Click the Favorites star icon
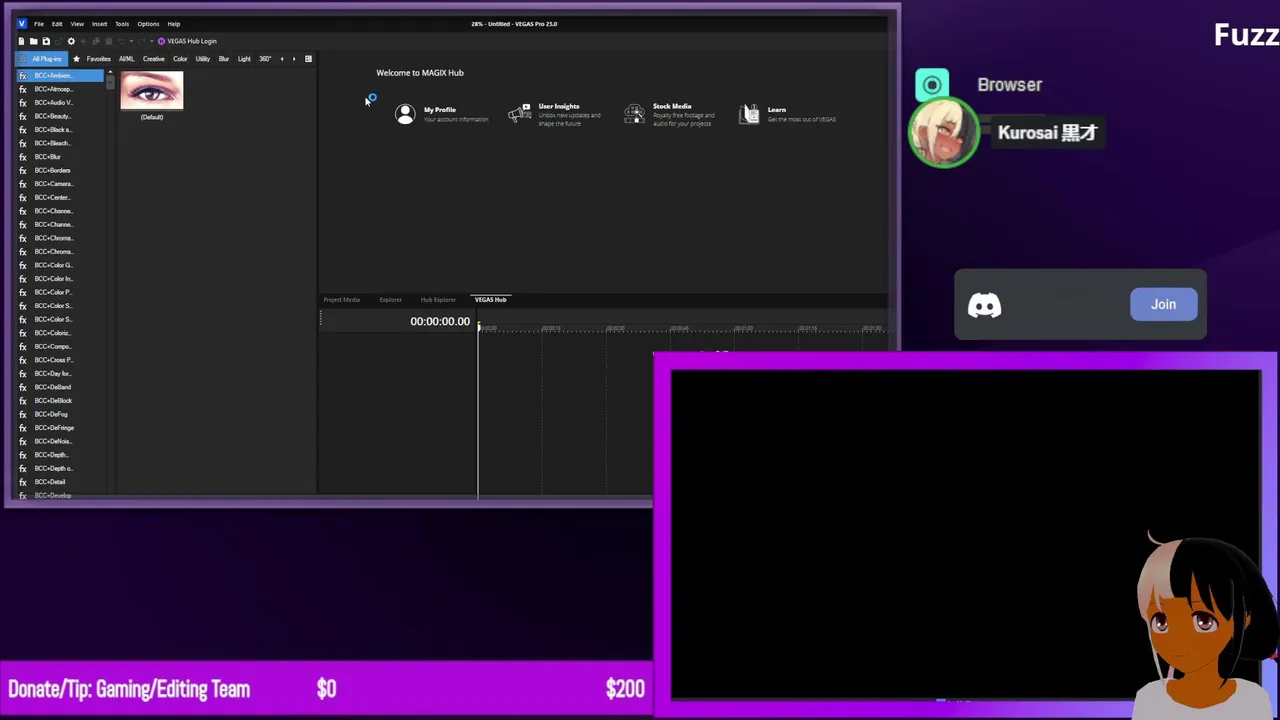 point(76,59)
